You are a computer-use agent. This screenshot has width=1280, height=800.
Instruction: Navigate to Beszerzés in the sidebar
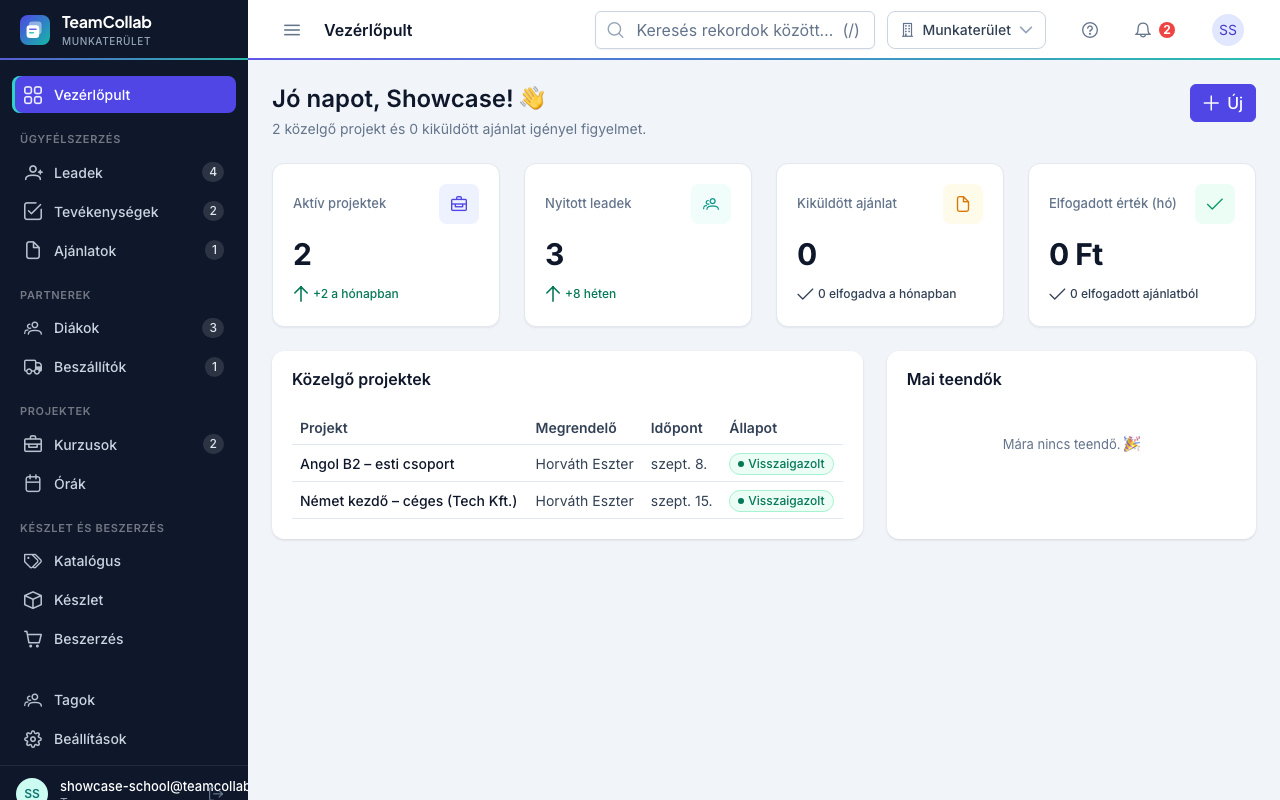click(124, 639)
